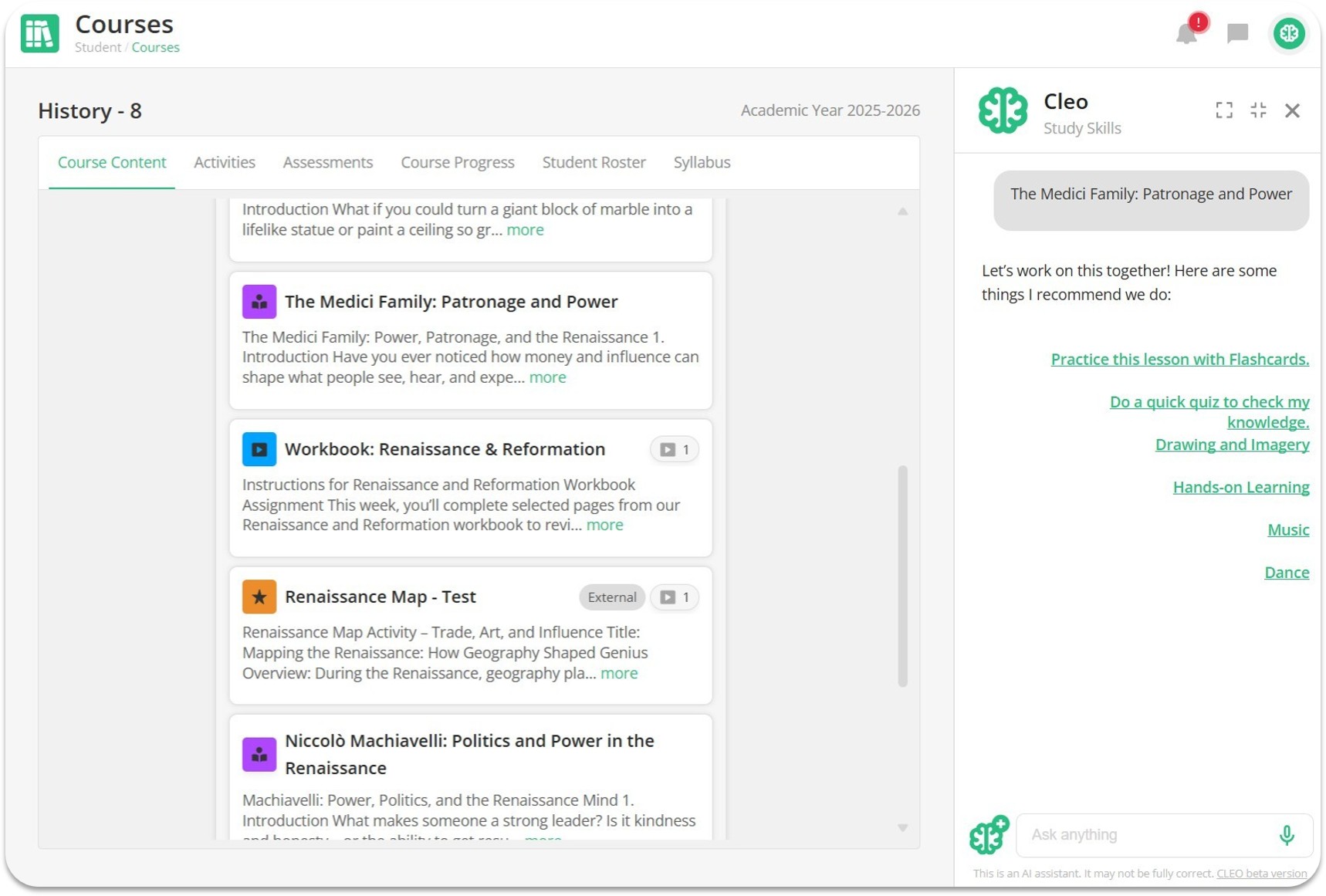Viewport: 1326px width, 896px height.
Task: Switch to the Activities tab
Action: point(225,163)
